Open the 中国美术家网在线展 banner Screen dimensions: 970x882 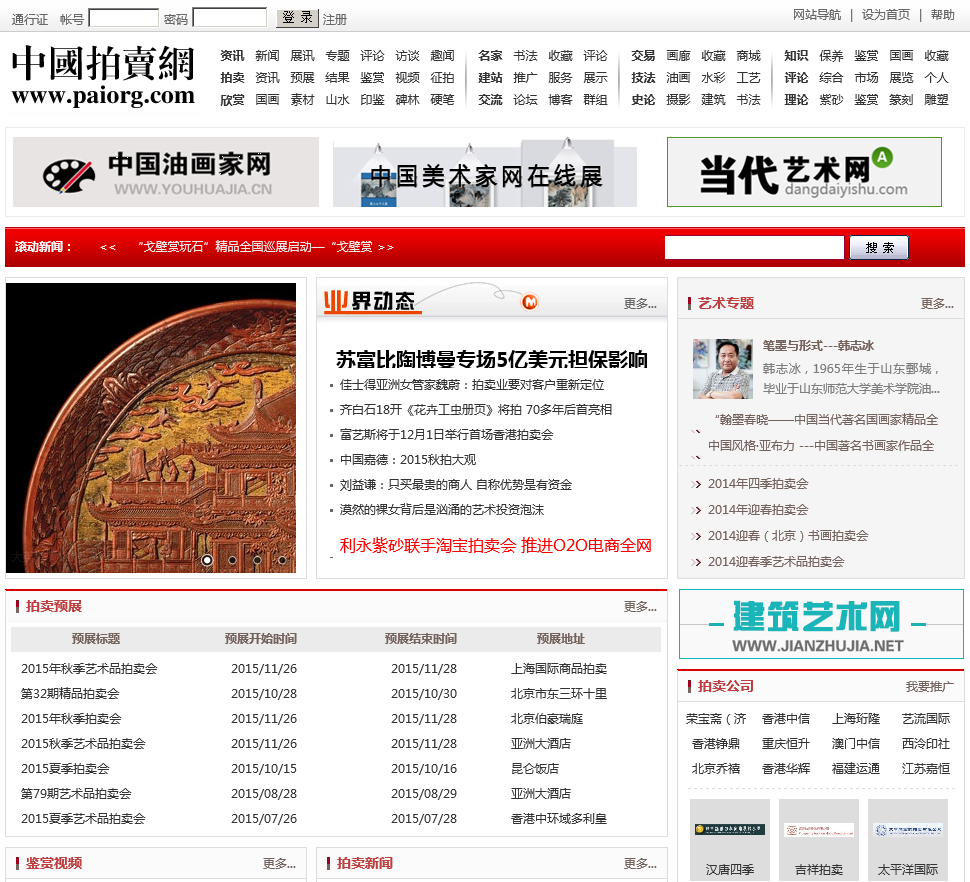tap(485, 173)
